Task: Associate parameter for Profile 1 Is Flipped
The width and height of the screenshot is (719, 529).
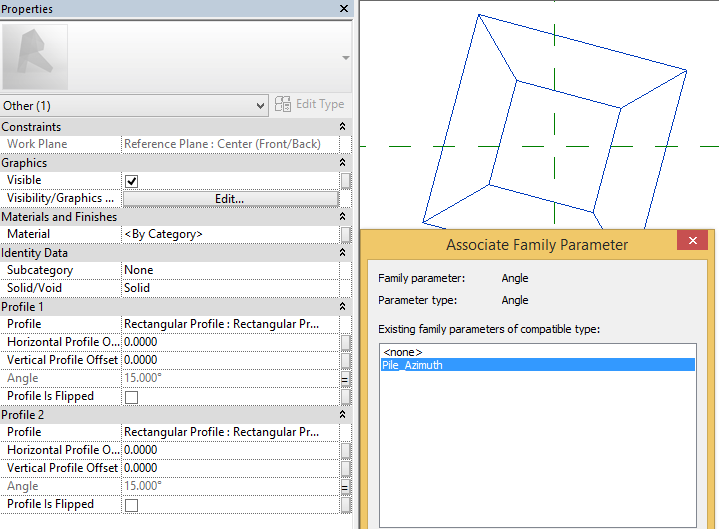Action: click(x=346, y=397)
